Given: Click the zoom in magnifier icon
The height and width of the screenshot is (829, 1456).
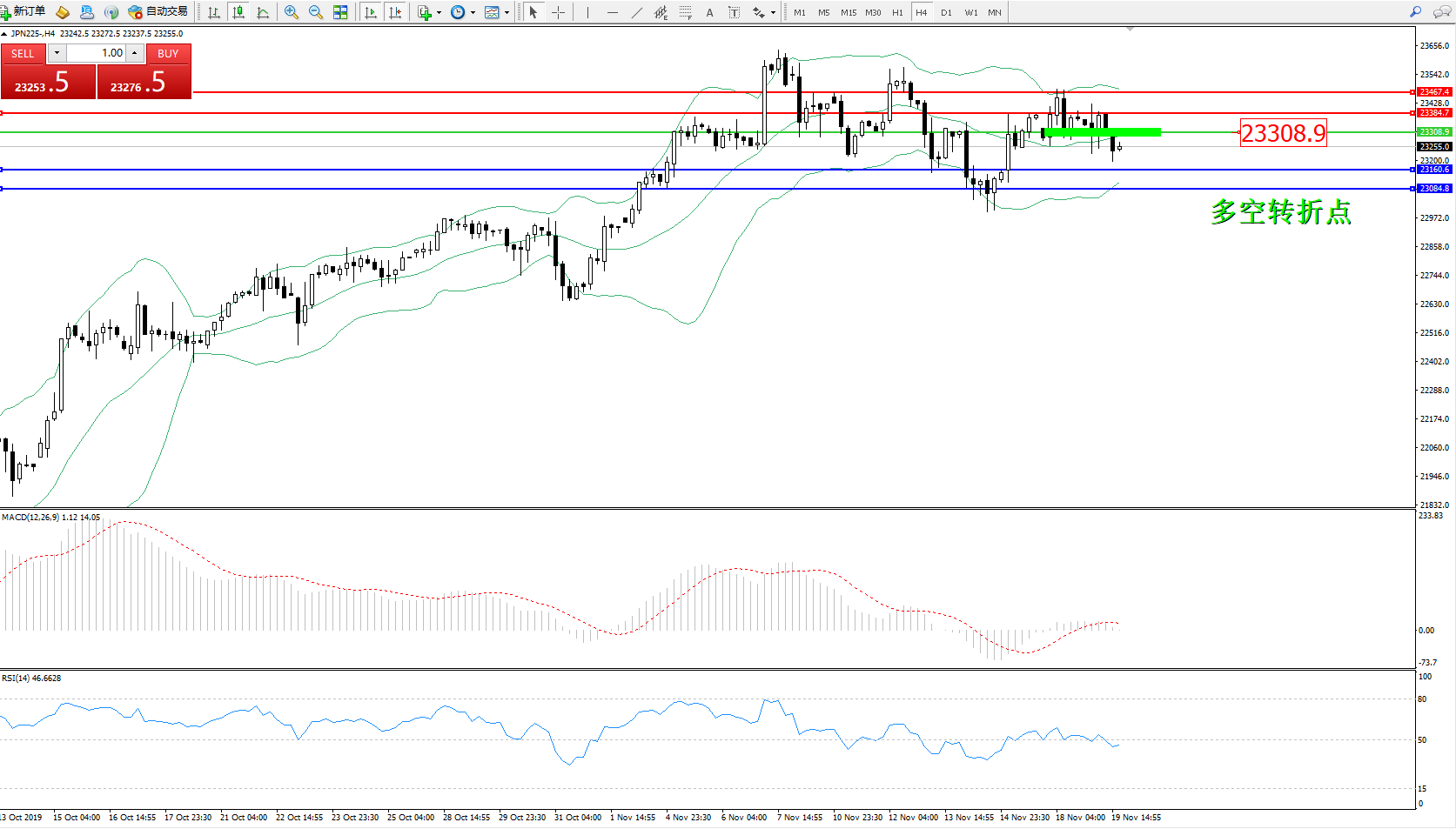Looking at the screenshot, I should 292,12.
